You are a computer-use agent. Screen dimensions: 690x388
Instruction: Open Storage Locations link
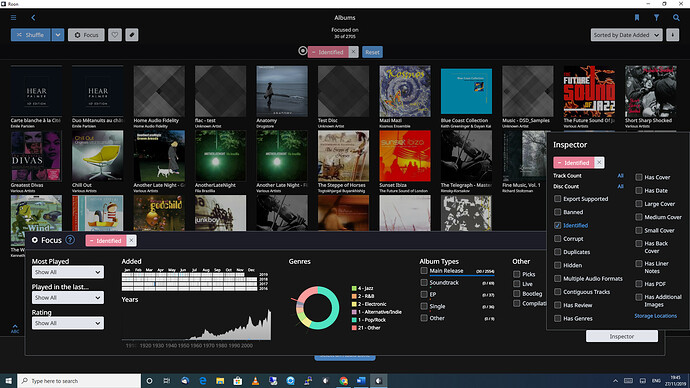coord(655,316)
